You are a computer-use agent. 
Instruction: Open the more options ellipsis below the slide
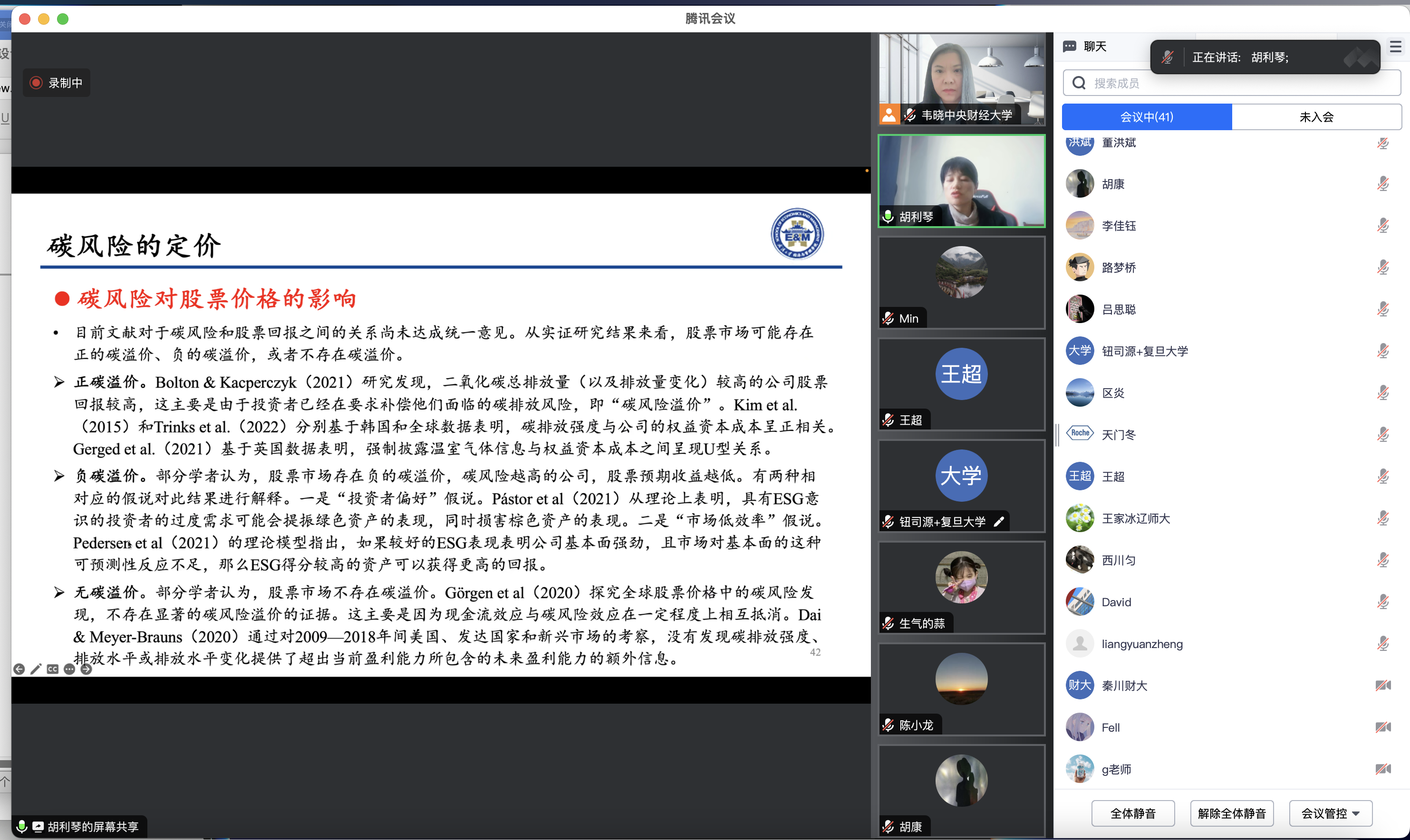[70, 668]
